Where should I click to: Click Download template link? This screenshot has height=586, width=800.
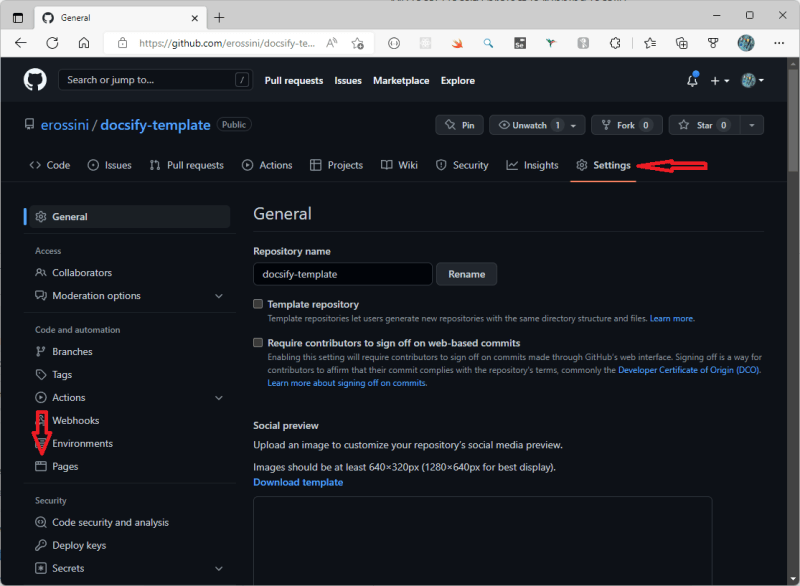coord(298,482)
